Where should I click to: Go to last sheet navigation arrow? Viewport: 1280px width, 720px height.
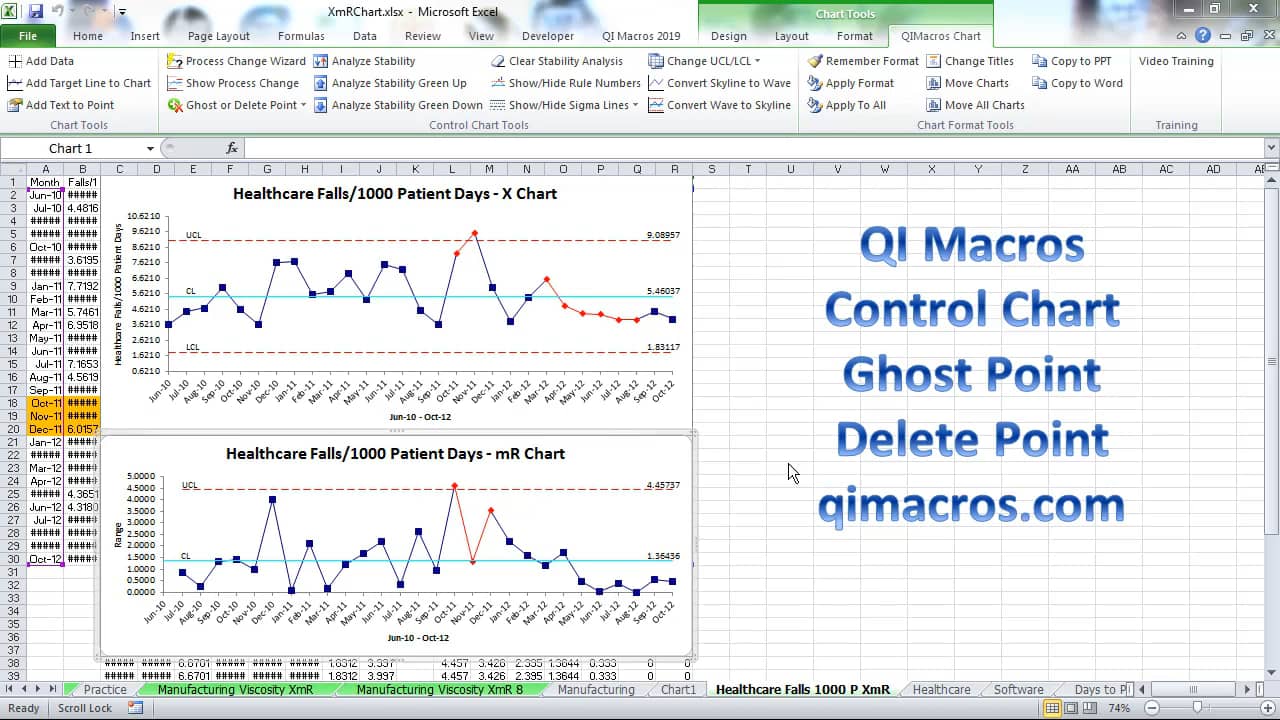tap(52, 689)
